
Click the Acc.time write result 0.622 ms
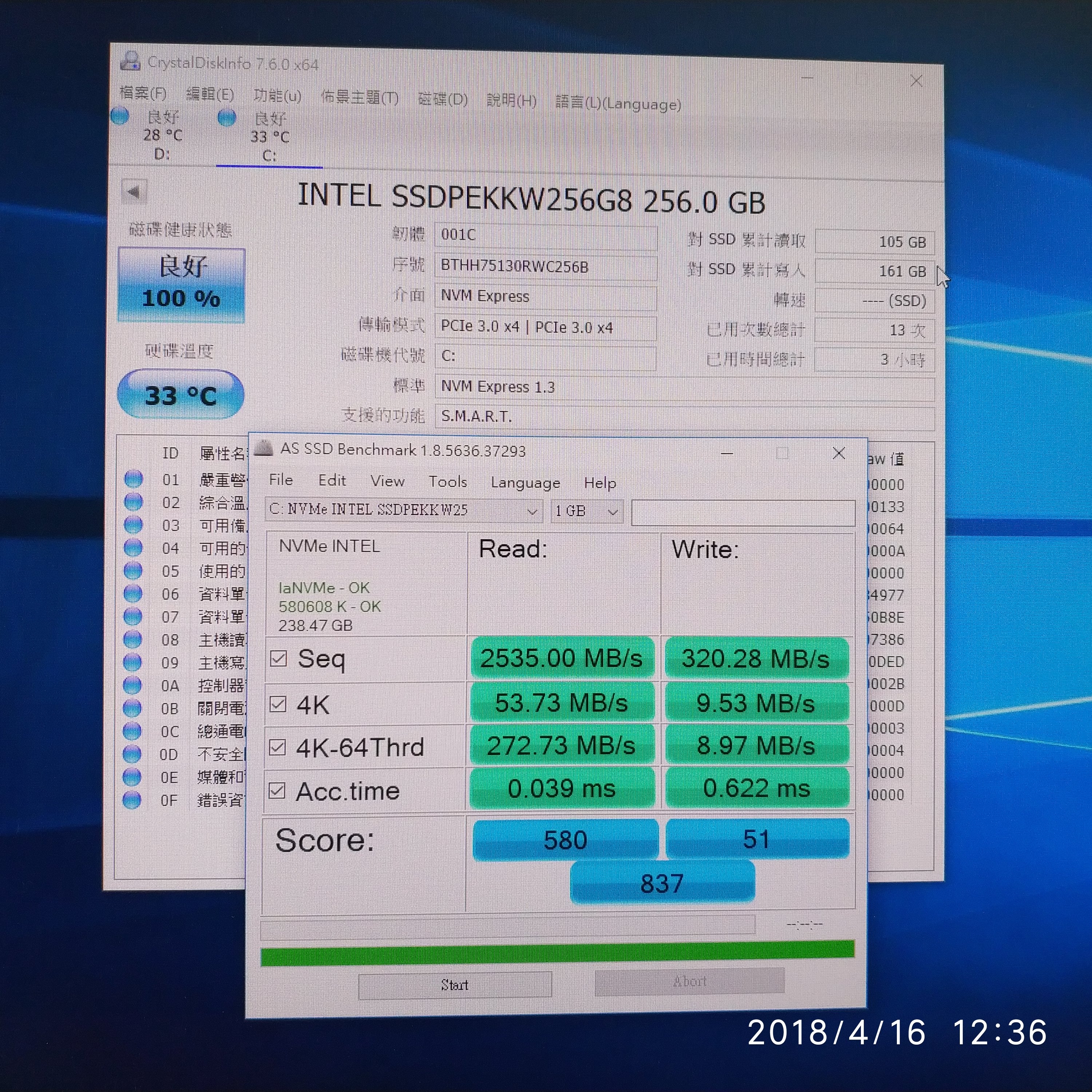[x=757, y=788]
